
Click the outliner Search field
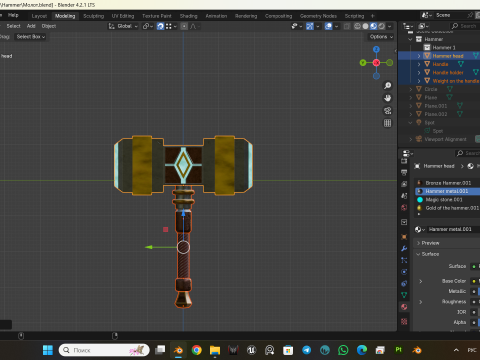(465, 26)
